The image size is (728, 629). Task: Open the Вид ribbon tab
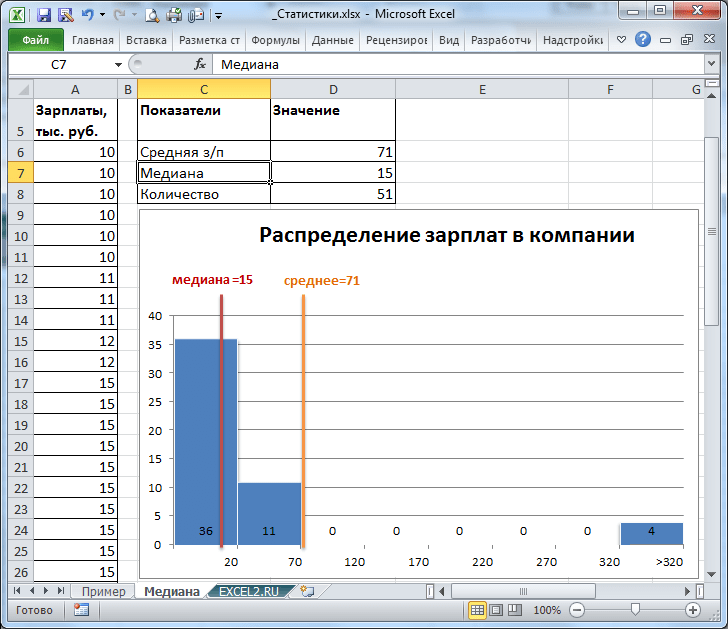coord(449,40)
